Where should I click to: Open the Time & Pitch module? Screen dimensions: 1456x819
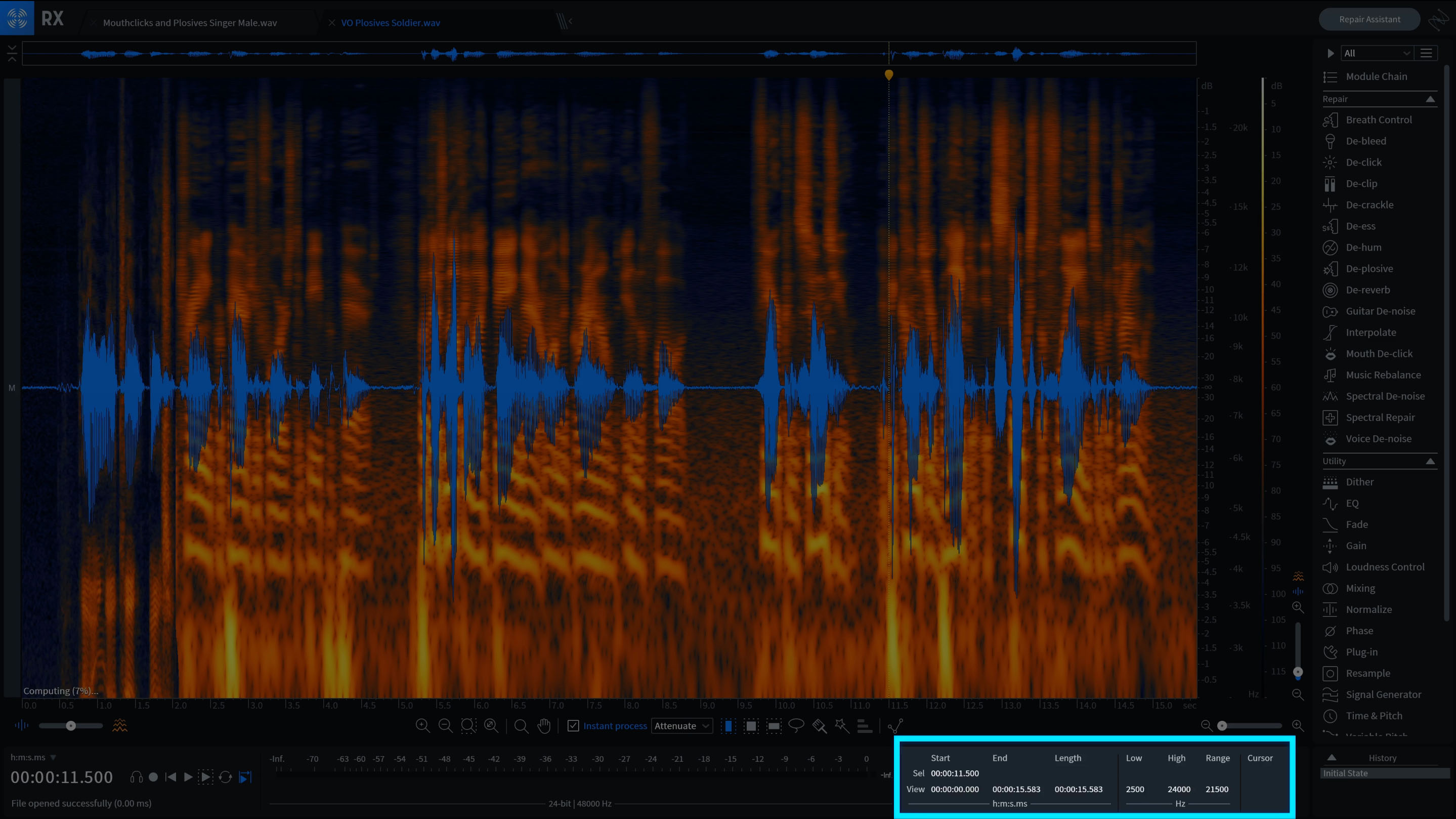pyautogui.click(x=1362, y=716)
